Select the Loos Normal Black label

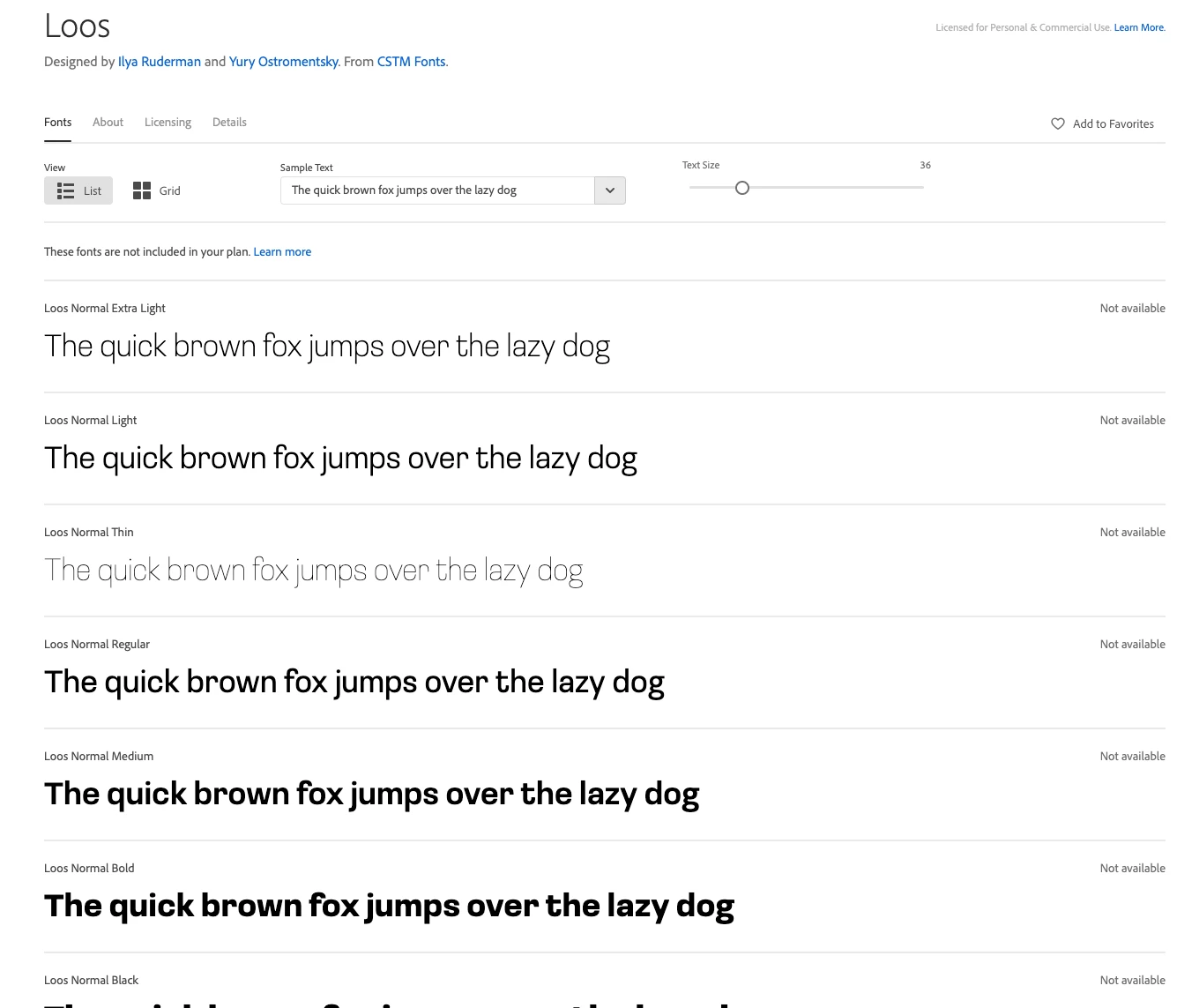coord(92,981)
